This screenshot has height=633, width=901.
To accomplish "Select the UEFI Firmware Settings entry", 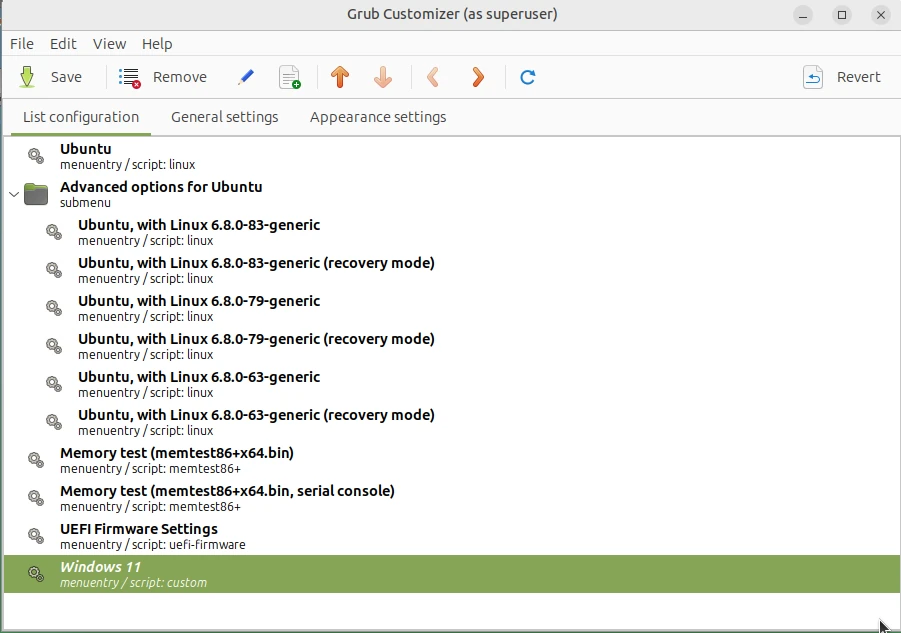I will pyautogui.click(x=138, y=536).
